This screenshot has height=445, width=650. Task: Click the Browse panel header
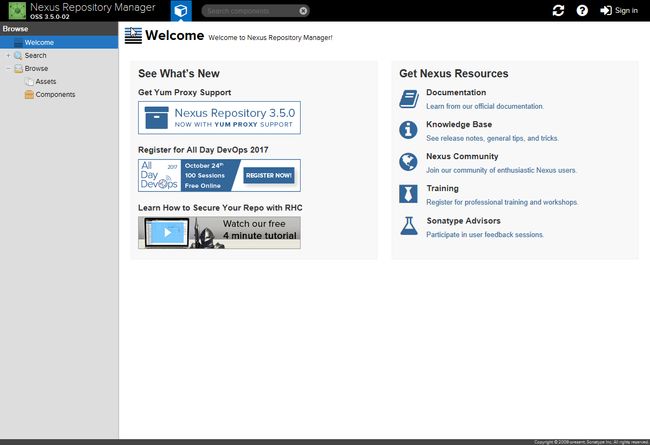coord(59,29)
